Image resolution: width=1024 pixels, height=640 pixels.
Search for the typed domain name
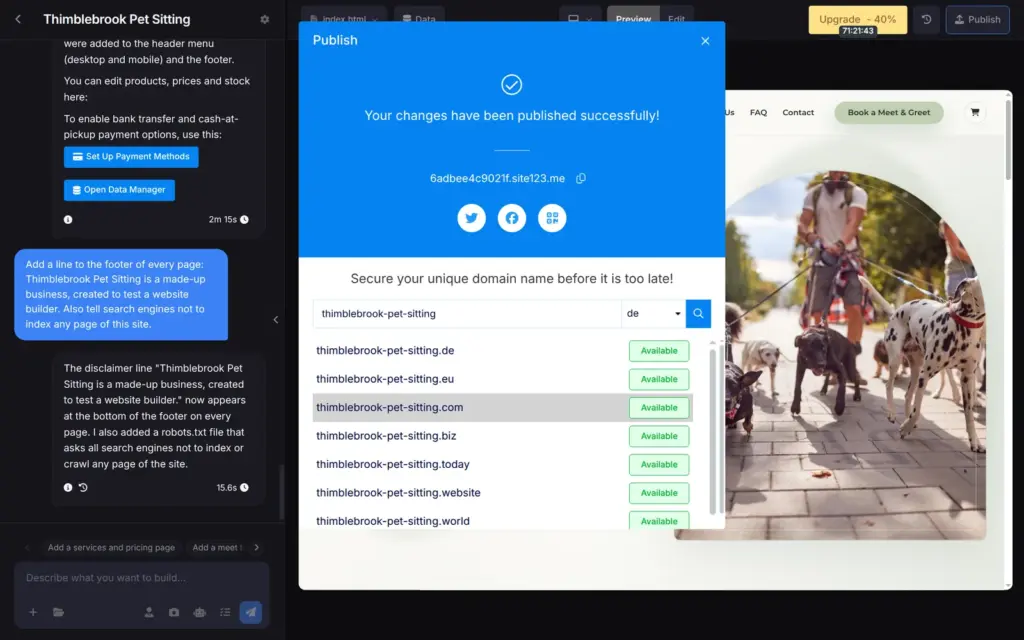(698, 313)
